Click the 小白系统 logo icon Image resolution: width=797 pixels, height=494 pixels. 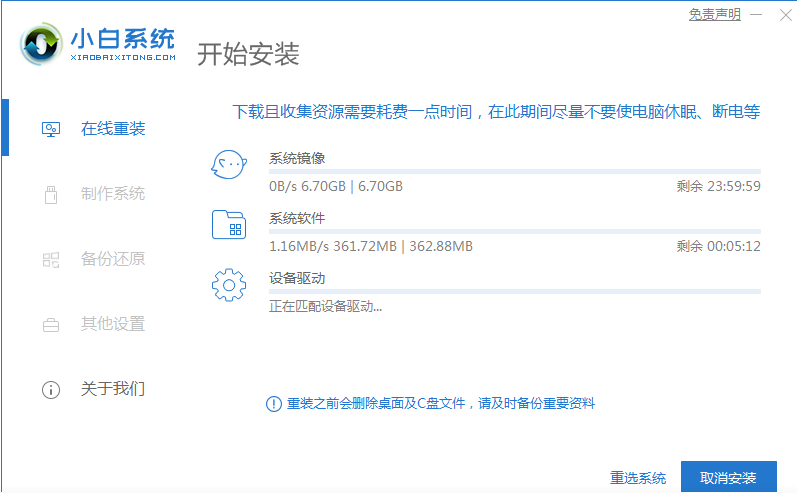click(x=41, y=46)
